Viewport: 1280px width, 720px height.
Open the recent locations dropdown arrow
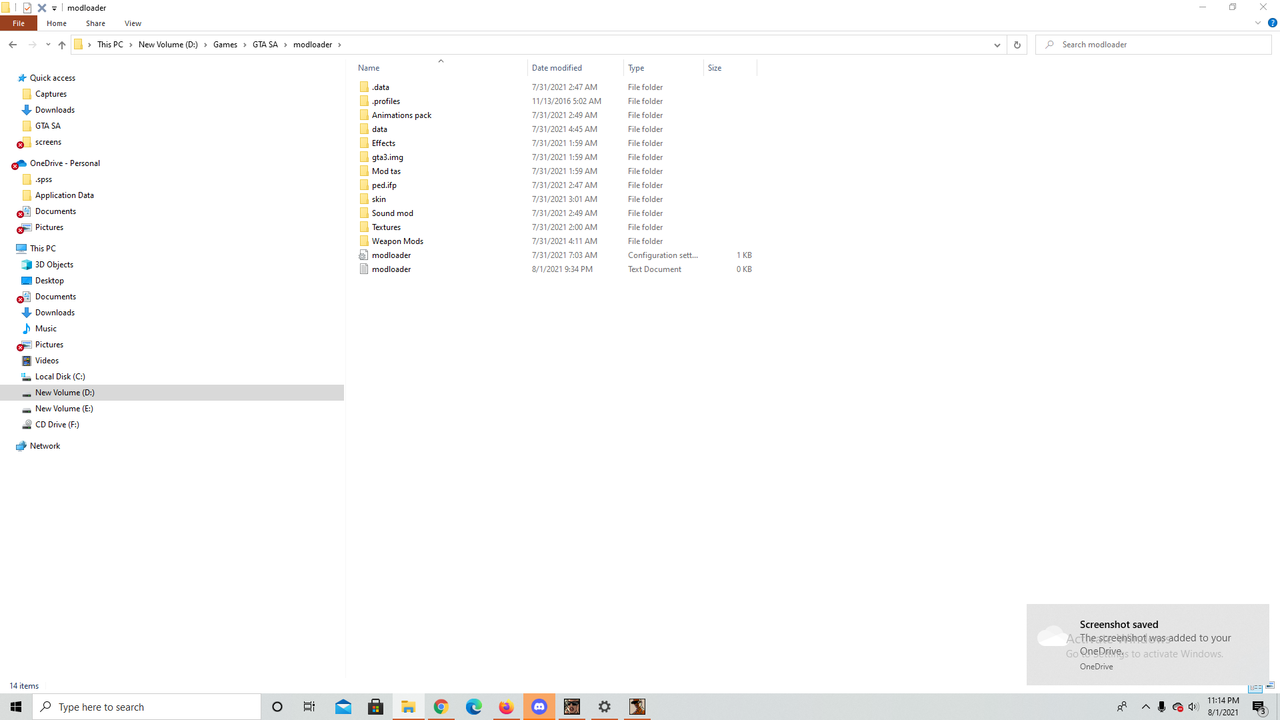click(48, 45)
